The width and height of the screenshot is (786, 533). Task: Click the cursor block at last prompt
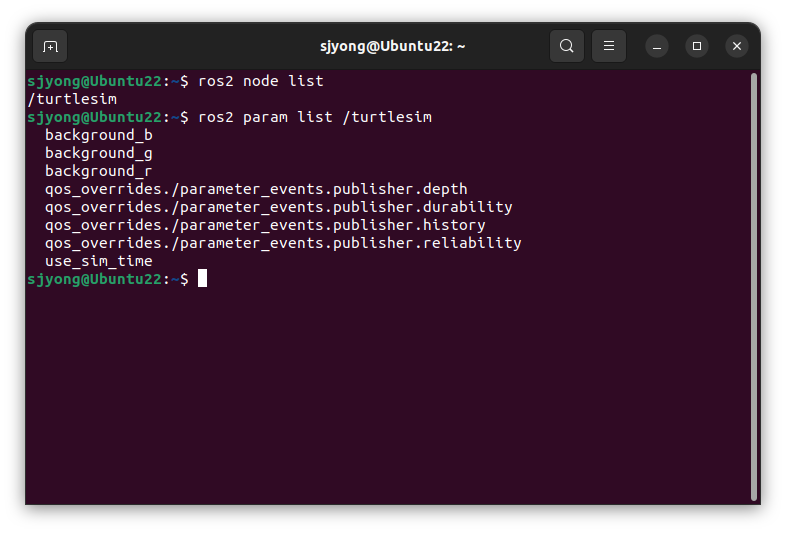click(203, 278)
